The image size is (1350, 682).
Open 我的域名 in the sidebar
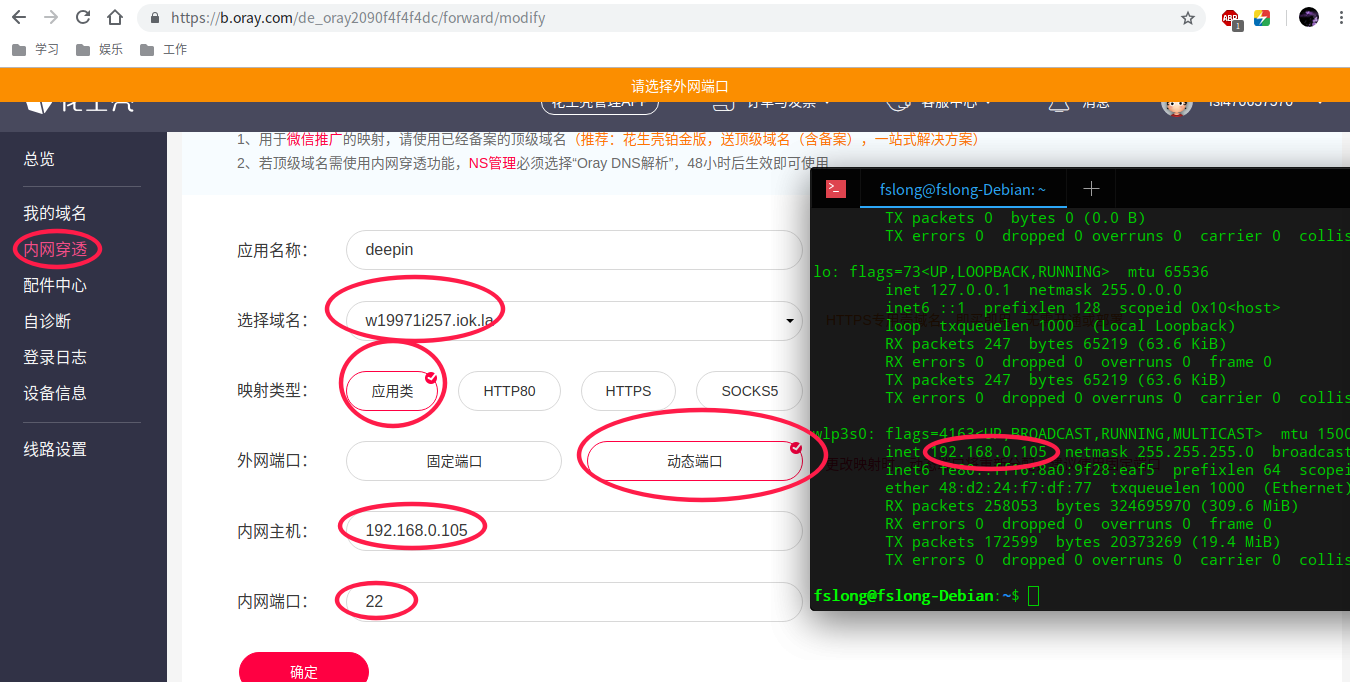coord(55,213)
